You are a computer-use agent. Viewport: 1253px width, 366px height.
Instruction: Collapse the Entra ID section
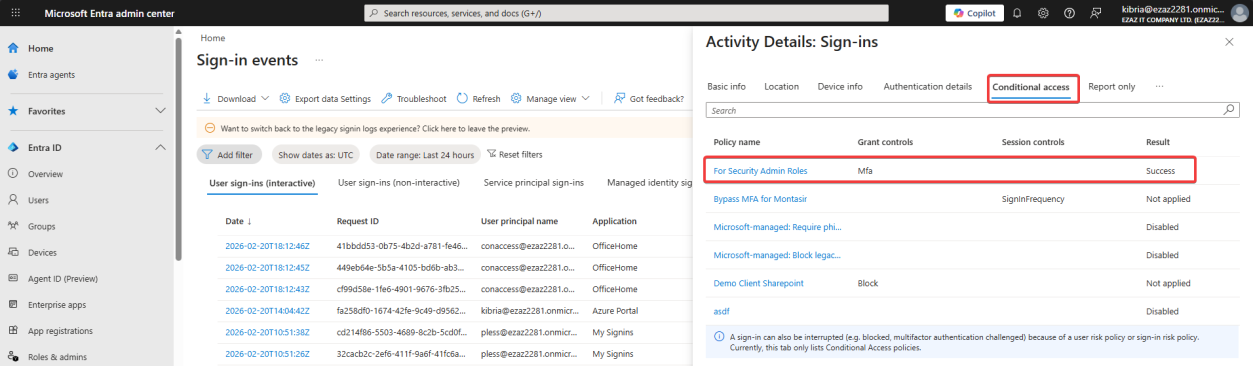(160, 147)
